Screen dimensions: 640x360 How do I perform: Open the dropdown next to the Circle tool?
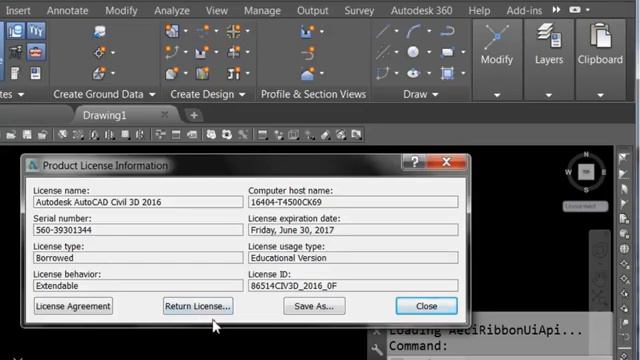[x=429, y=52]
